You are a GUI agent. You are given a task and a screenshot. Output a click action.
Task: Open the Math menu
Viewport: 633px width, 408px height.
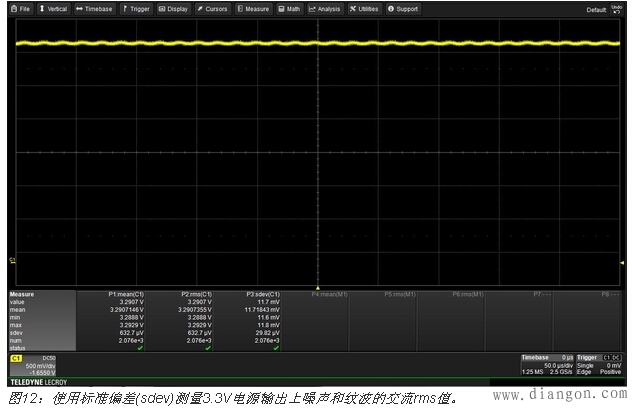[x=289, y=8]
